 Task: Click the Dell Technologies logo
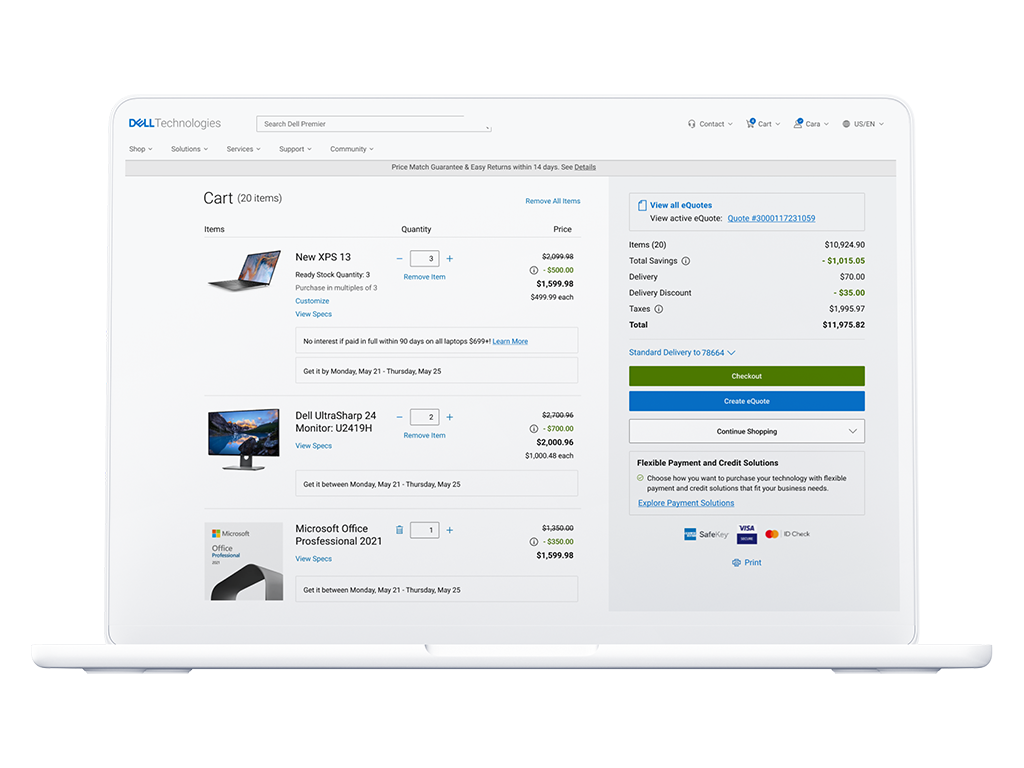tap(174, 124)
